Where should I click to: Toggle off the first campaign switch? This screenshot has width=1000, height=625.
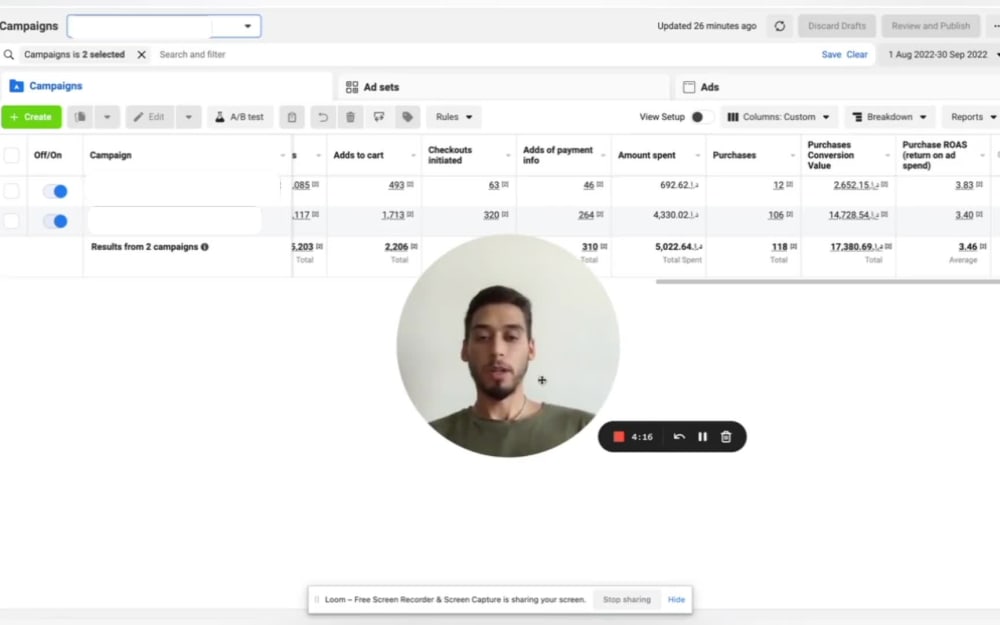pos(55,191)
